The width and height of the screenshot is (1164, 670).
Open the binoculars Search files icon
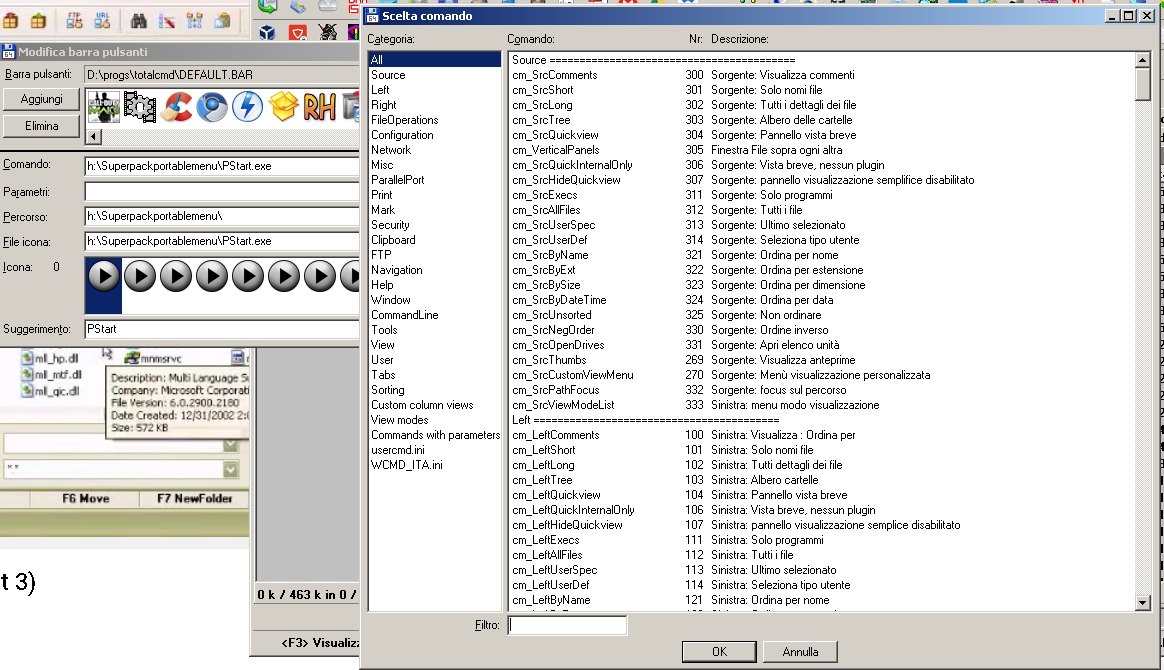(139, 21)
